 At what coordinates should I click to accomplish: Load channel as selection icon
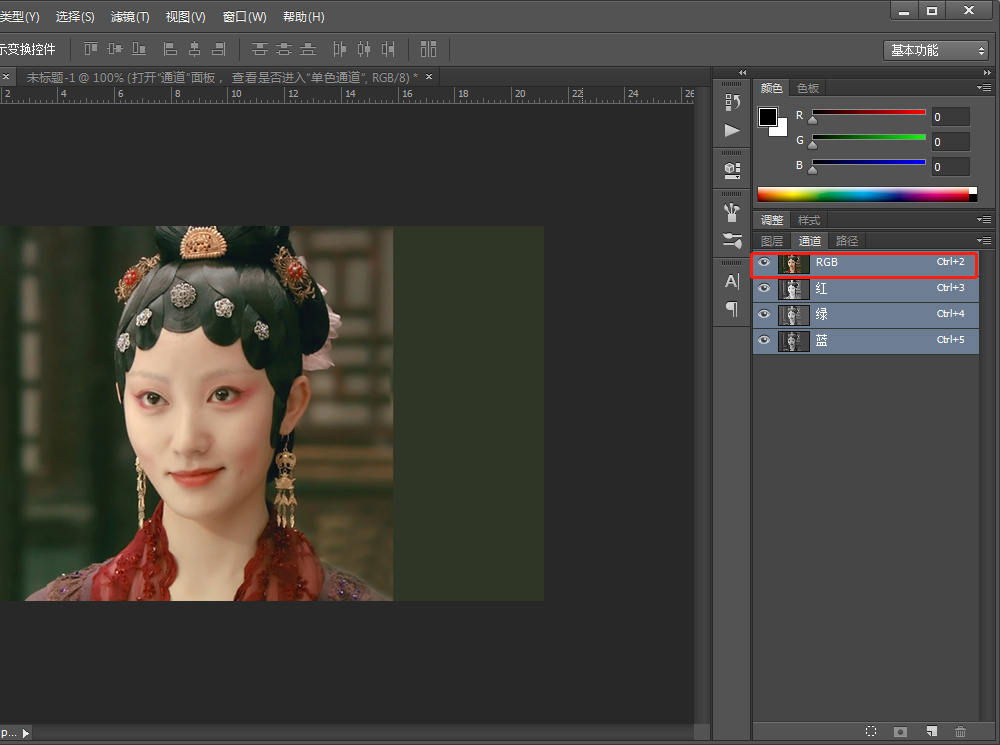click(x=871, y=732)
